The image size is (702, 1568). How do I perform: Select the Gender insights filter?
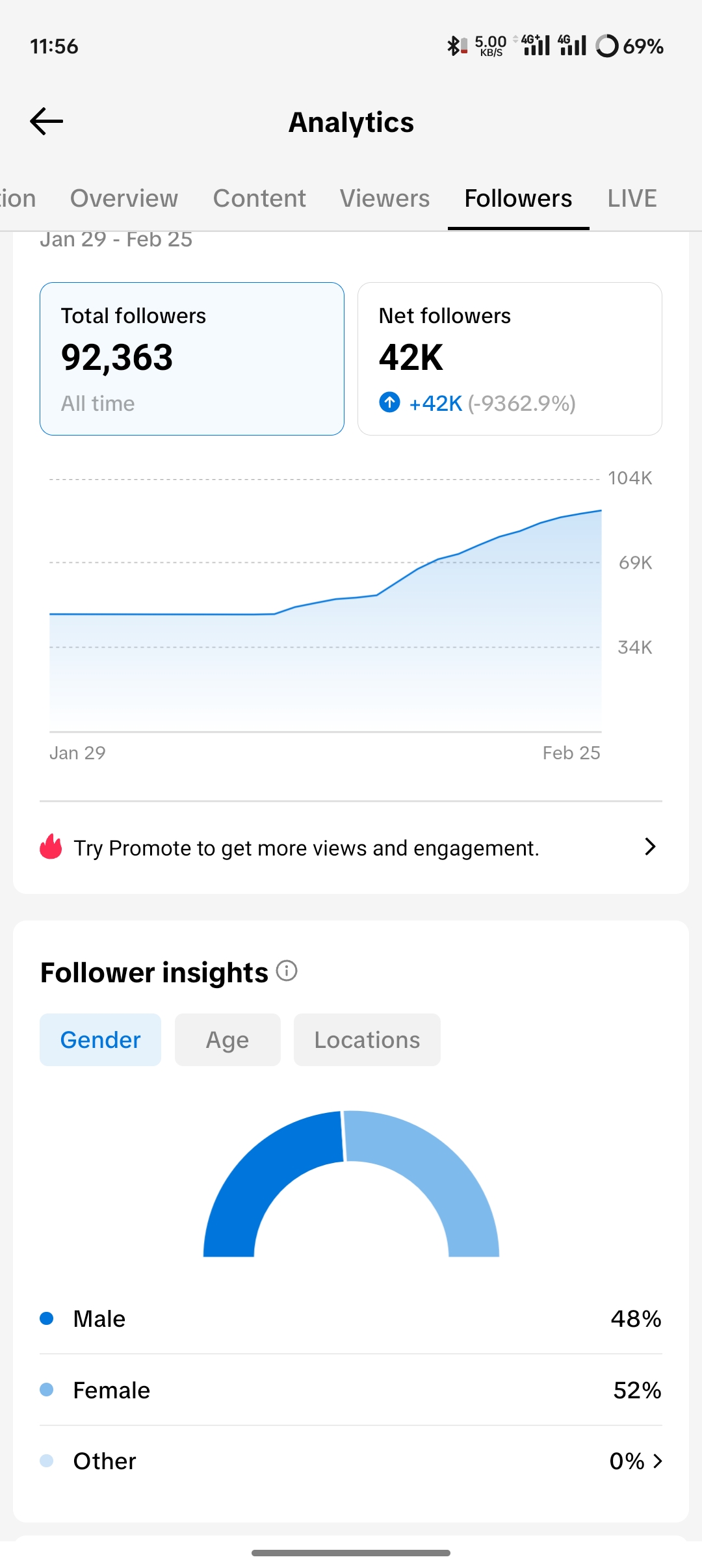[x=100, y=1039]
